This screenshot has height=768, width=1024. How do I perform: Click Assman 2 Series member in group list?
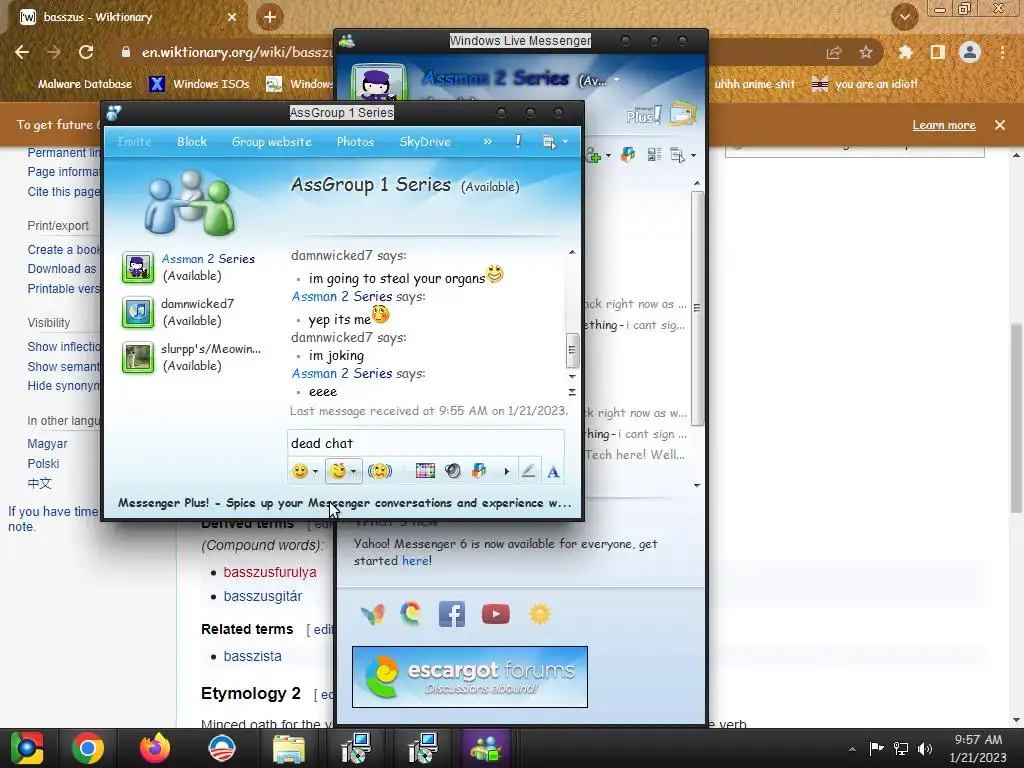[191, 267]
